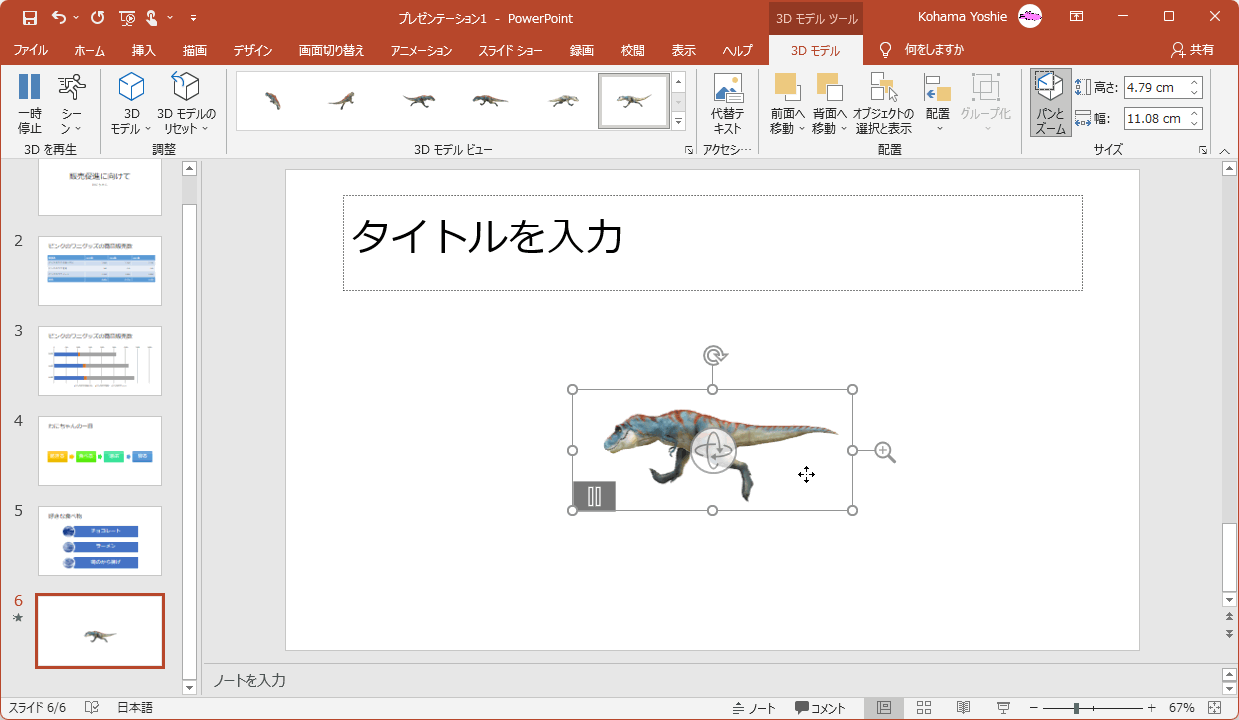Image resolution: width=1239 pixels, height=720 pixels.
Task: Open the 3D モデル ビュー dialog launcher
Action: pyautogui.click(x=688, y=150)
